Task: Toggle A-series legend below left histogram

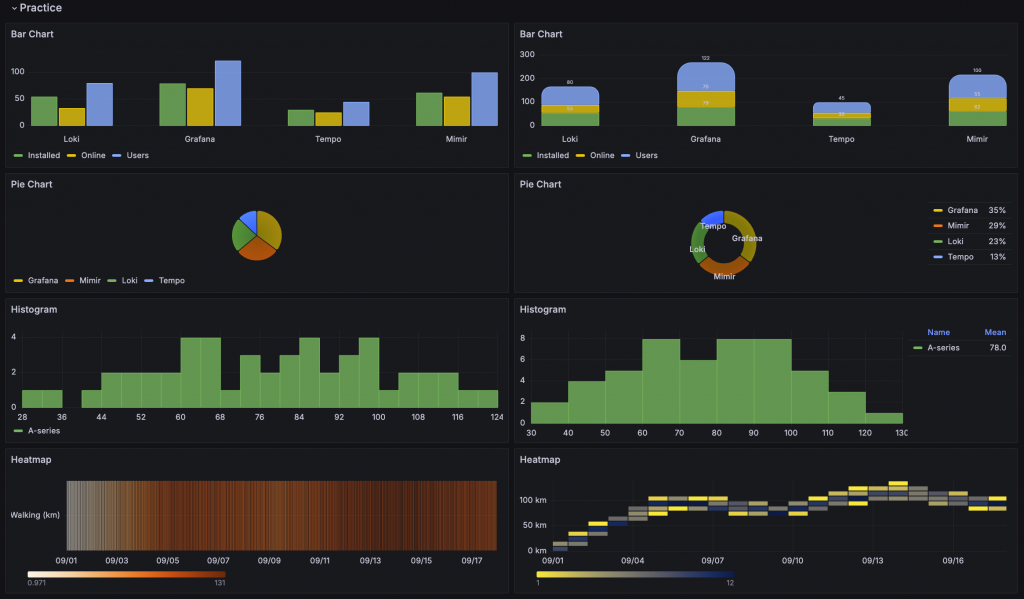Action: (x=44, y=430)
